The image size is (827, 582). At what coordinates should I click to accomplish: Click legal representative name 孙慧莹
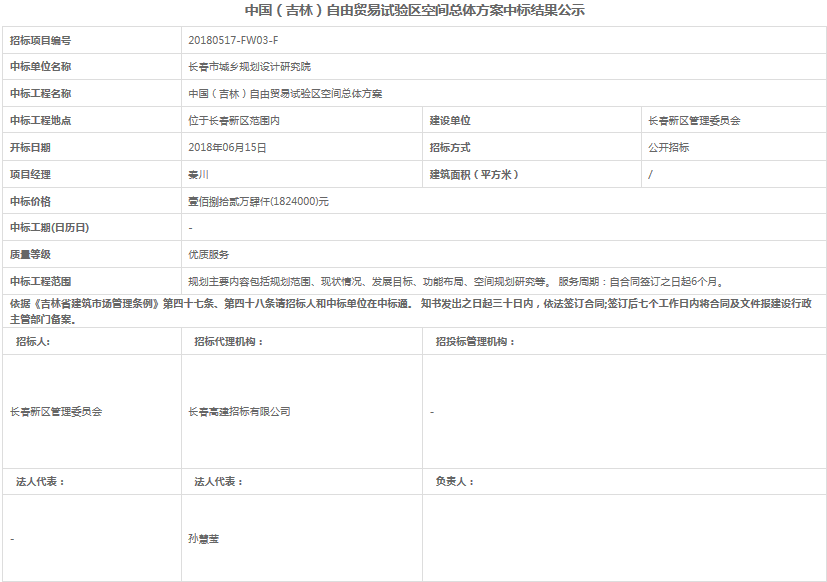point(203,538)
